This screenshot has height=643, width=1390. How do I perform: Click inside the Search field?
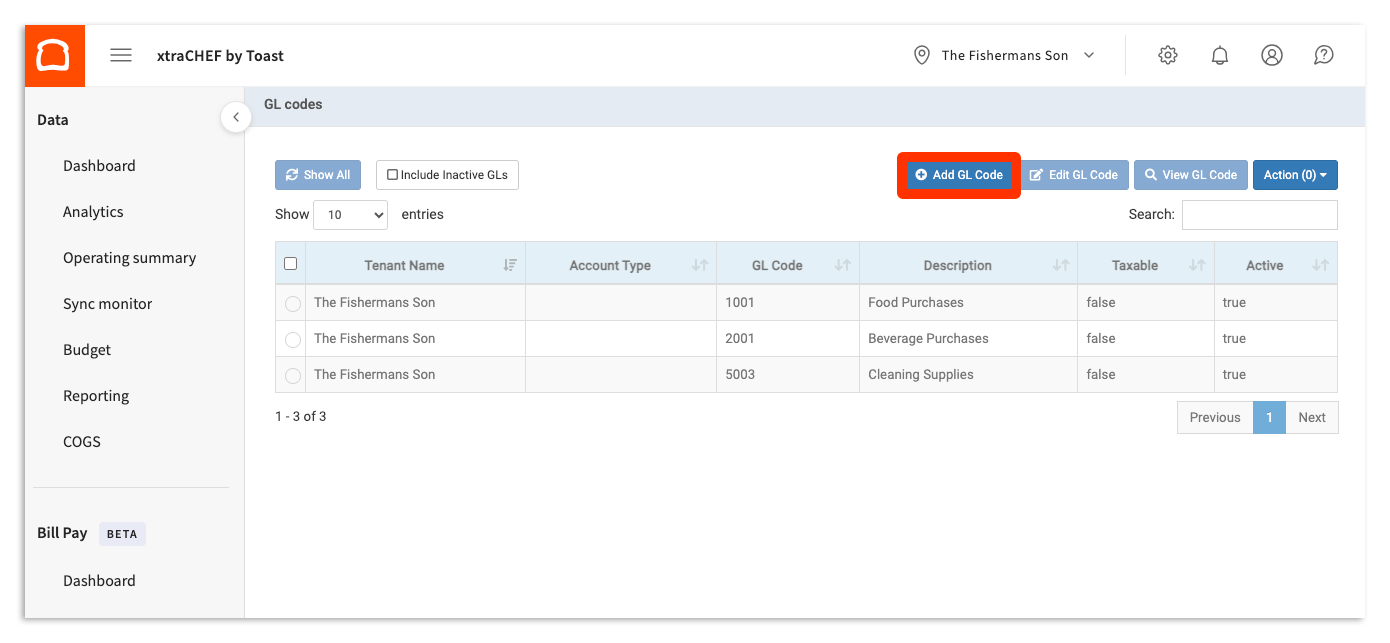[x=1259, y=214]
